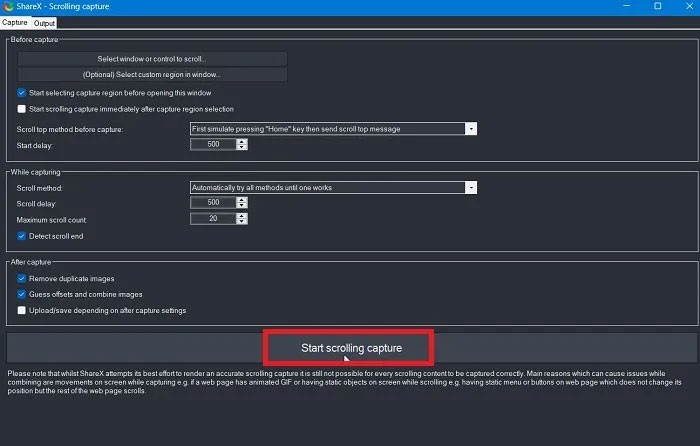
Task: Click the ShareX logo in title bar
Action: coord(8,6)
